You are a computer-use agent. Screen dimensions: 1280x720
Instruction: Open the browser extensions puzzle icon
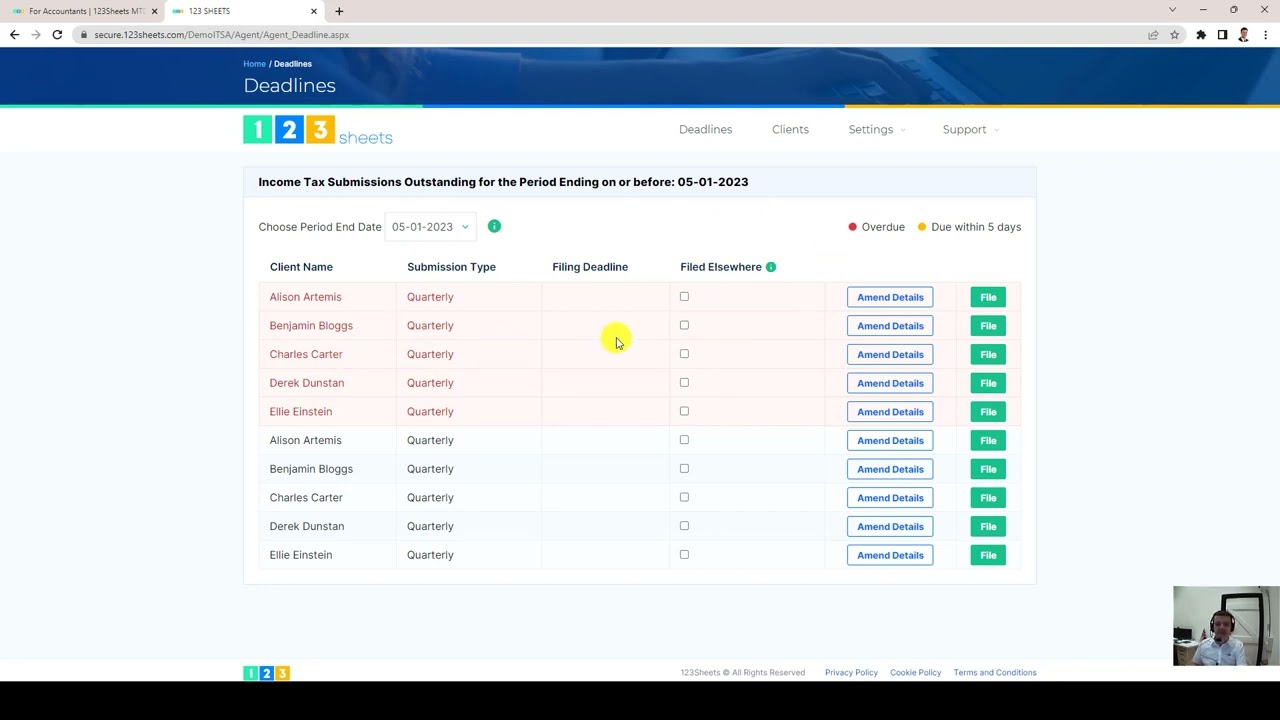point(1201,35)
